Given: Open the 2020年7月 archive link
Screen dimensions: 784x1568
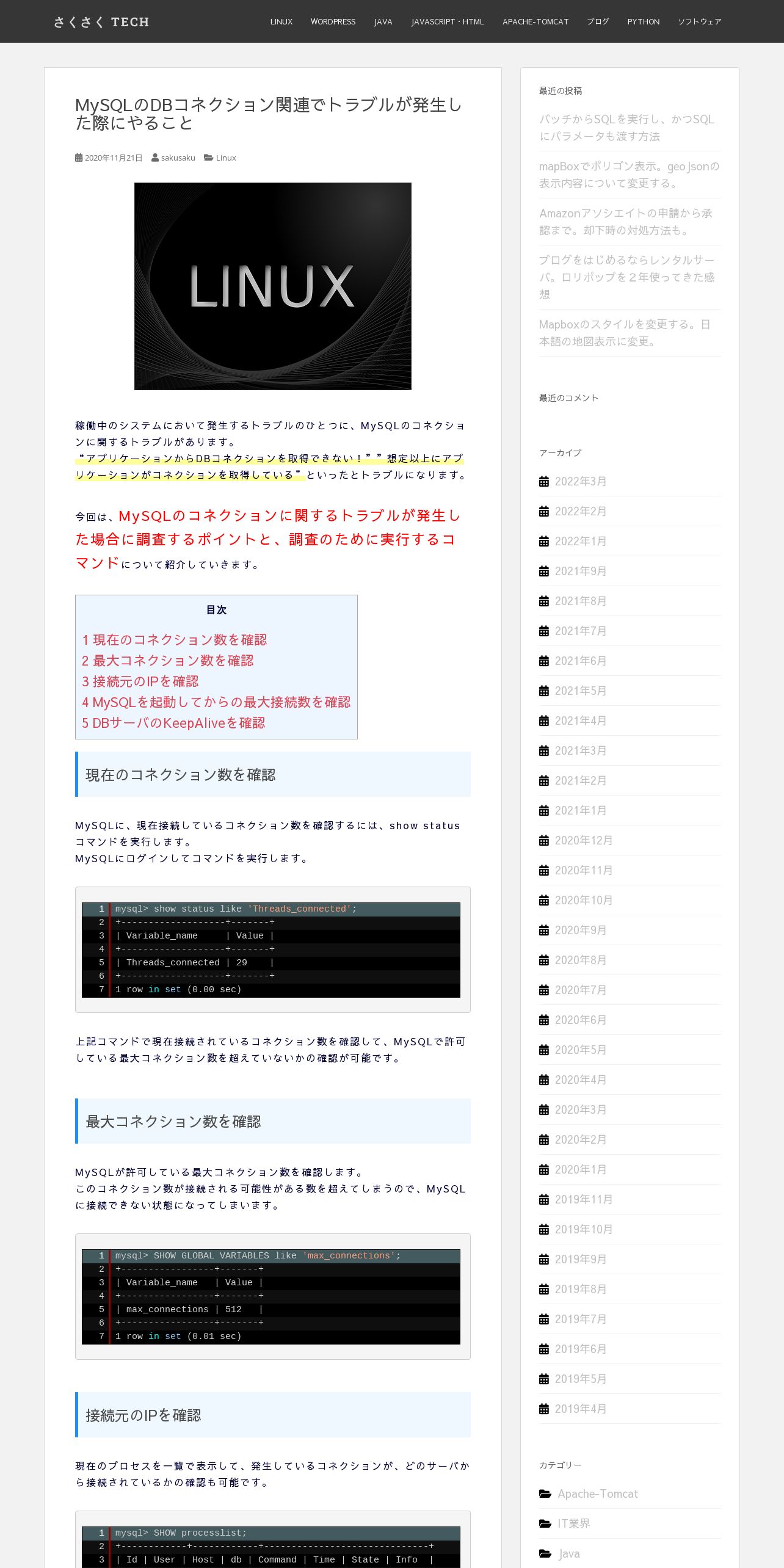Looking at the screenshot, I should [x=580, y=990].
